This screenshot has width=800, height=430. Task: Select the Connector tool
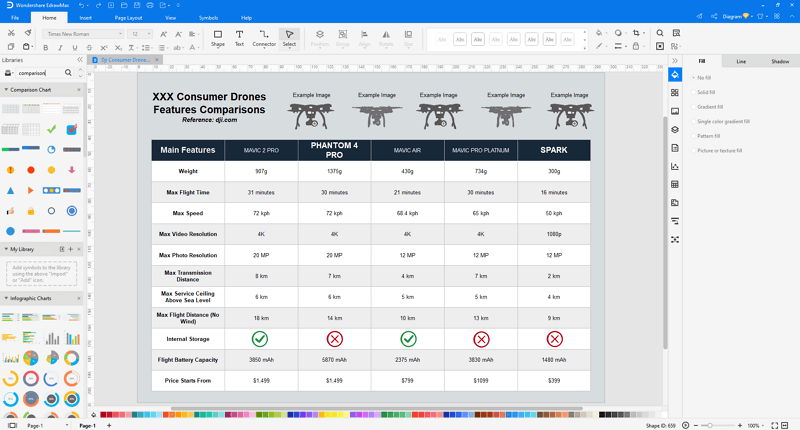(264, 38)
